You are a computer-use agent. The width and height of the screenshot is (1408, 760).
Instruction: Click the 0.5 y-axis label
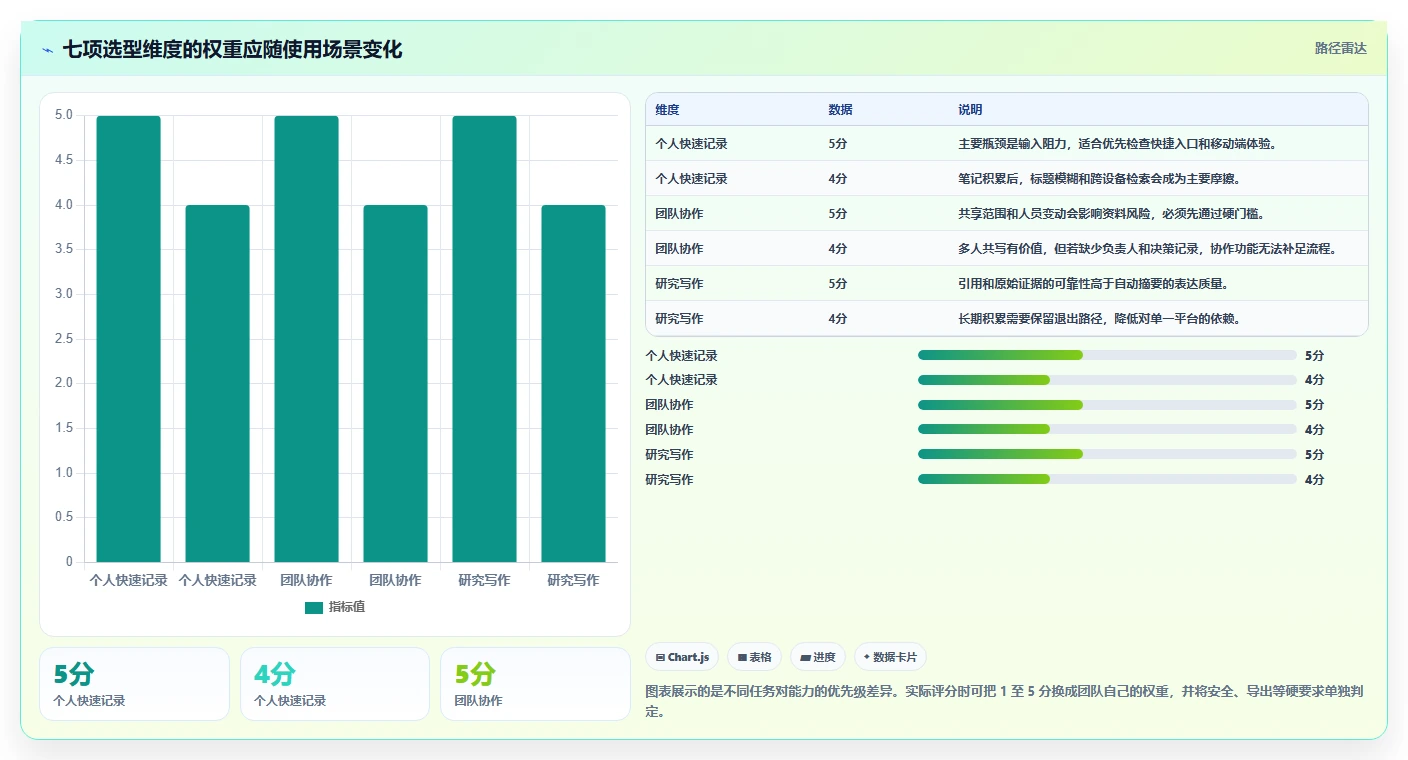[x=63, y=517]
